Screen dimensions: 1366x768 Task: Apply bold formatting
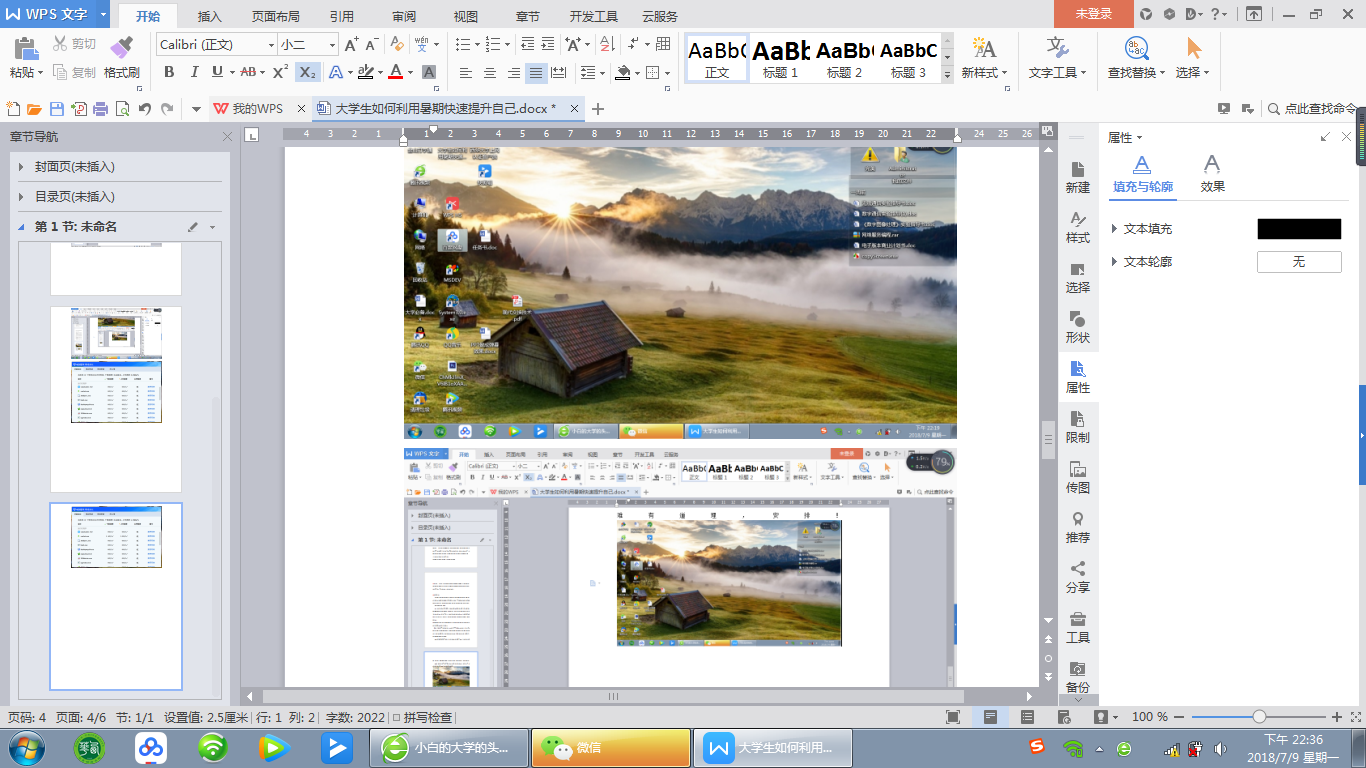(x=169, y=72)
